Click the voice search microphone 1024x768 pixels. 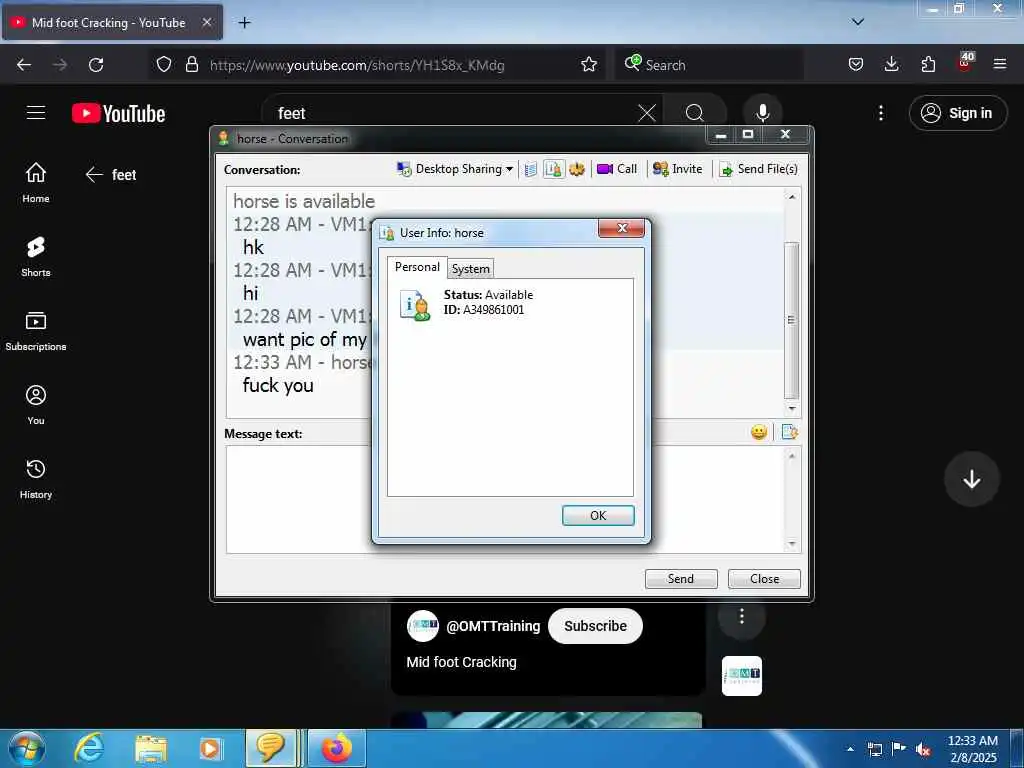click(763, 113)
